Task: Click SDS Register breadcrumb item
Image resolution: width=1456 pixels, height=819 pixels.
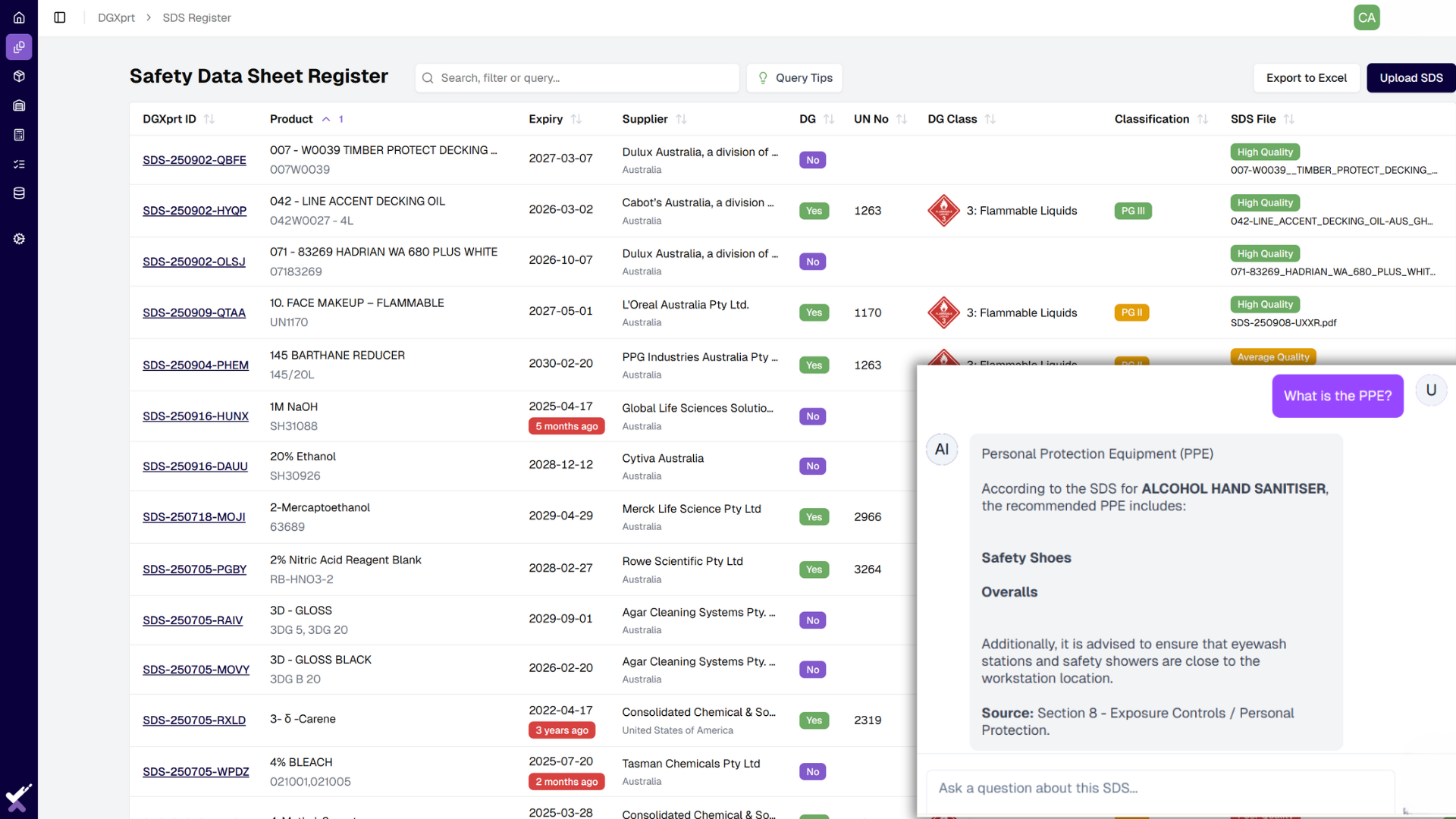Action: 196,17
